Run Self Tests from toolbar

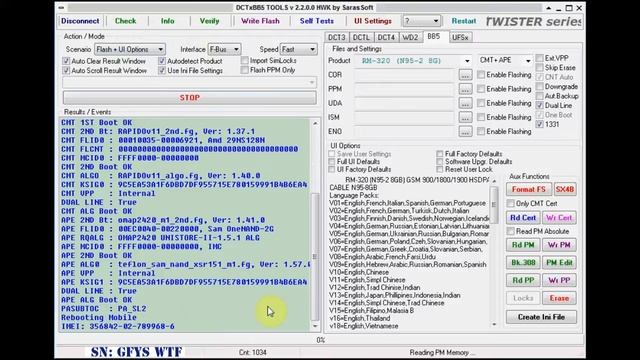pos(317,21)
